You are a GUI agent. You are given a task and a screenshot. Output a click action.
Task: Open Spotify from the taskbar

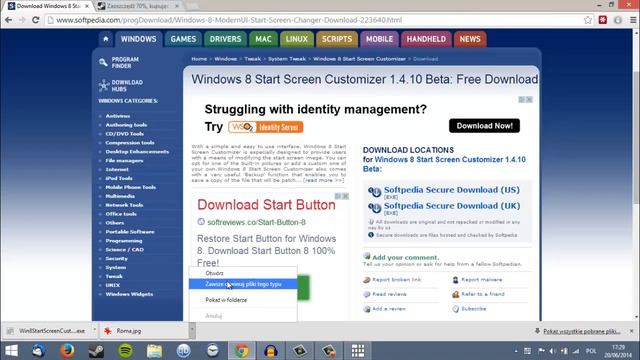[125, 351]
